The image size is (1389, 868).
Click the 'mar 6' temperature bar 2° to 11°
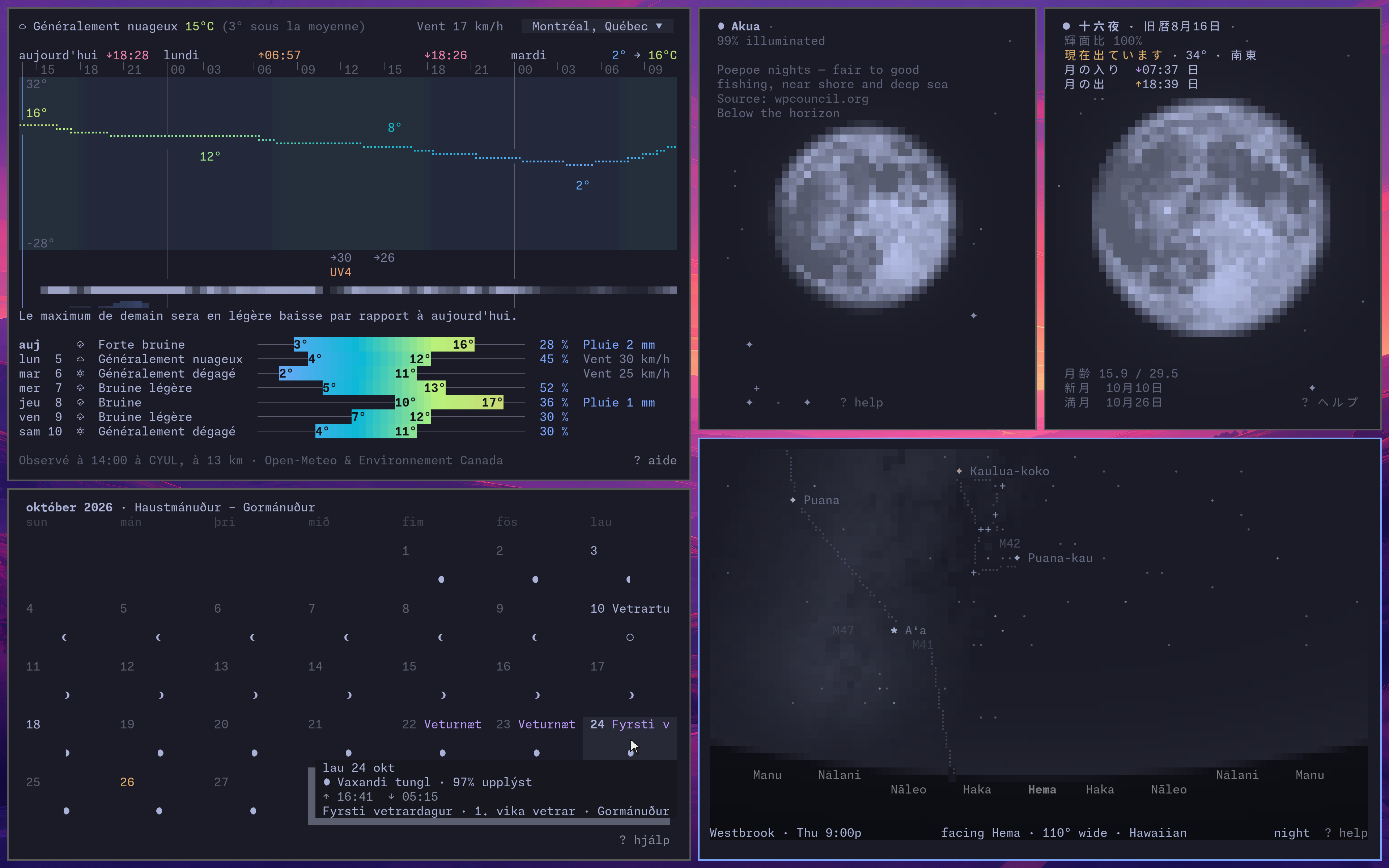click(x=348, y=374)
